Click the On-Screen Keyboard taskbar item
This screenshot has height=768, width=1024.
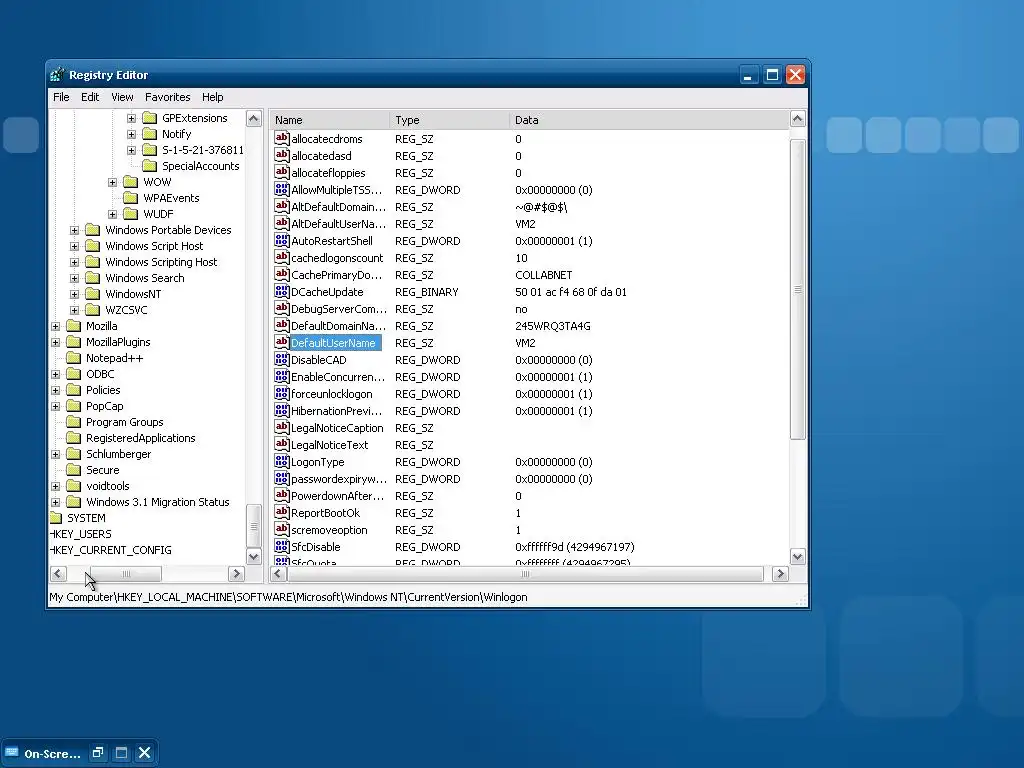click(x=43, y=754)
